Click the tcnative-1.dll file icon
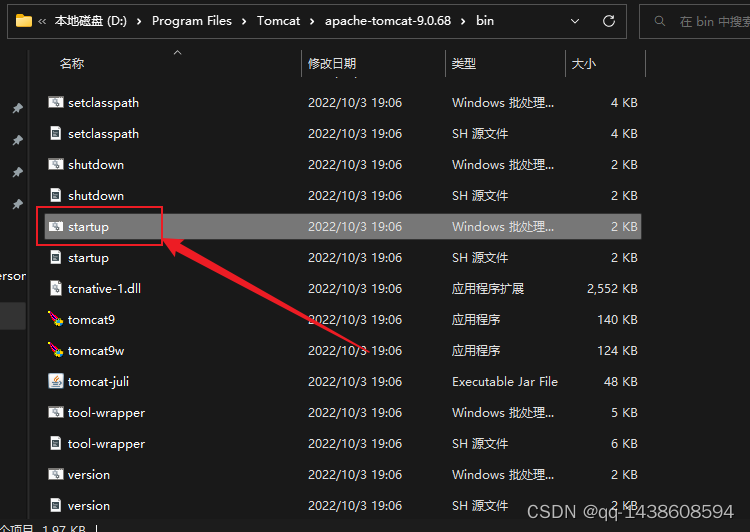This screenshot has width=750, height=532. (55, 288)
